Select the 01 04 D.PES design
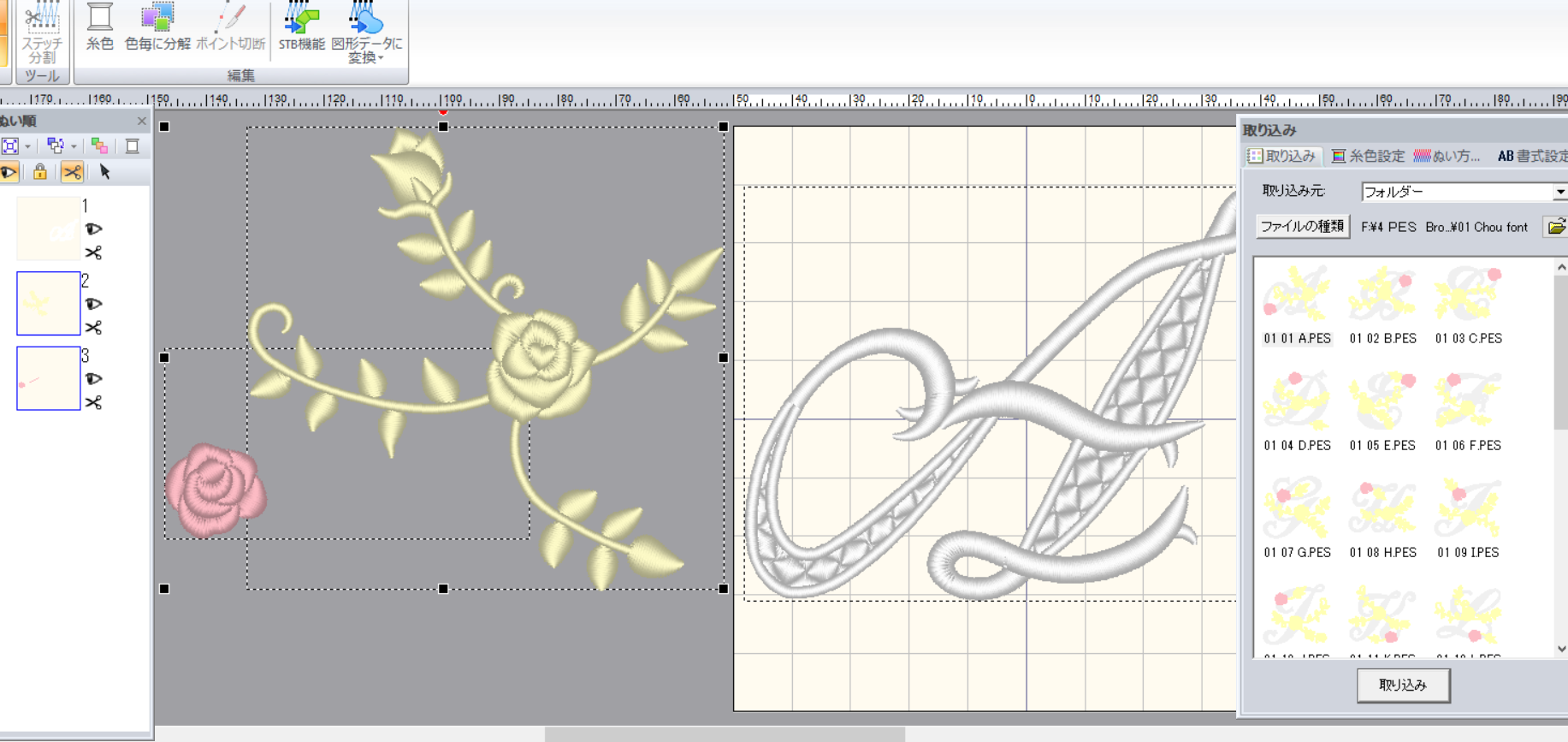Screen dimensions: 1568x742 1297,412
